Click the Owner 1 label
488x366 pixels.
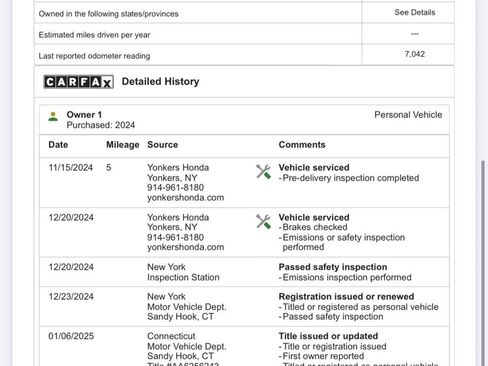[84, 115]
